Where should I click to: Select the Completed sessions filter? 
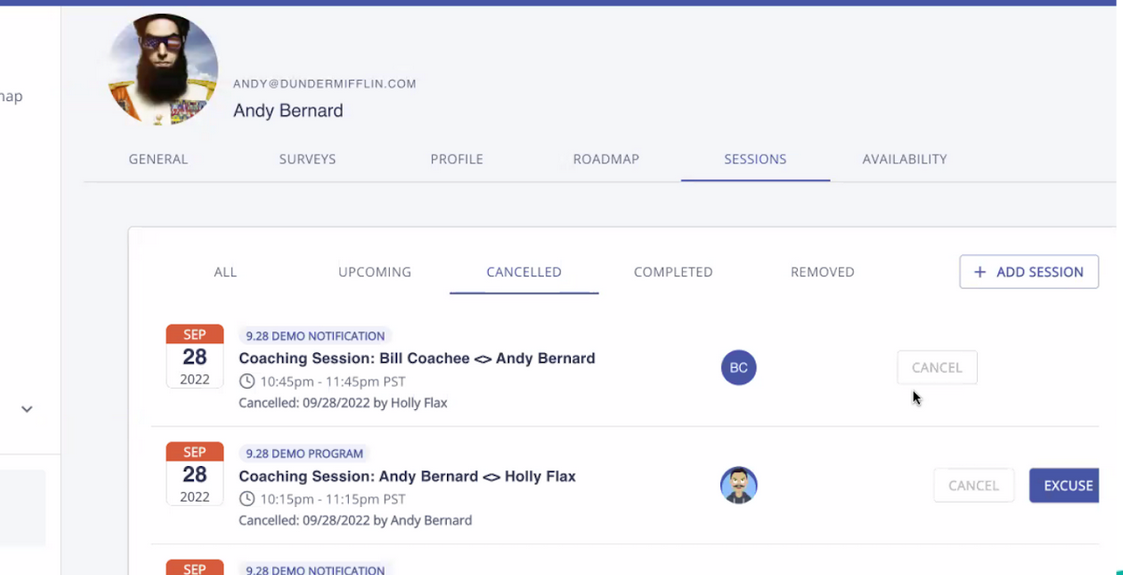click(673, 272)
